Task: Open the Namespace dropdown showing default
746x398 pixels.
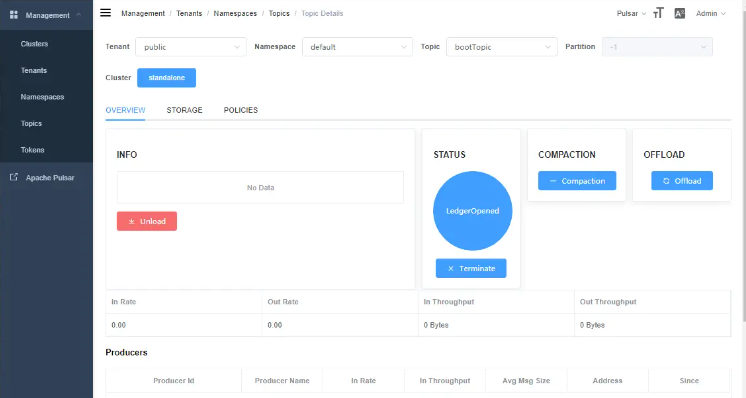Action: point(357,47)
